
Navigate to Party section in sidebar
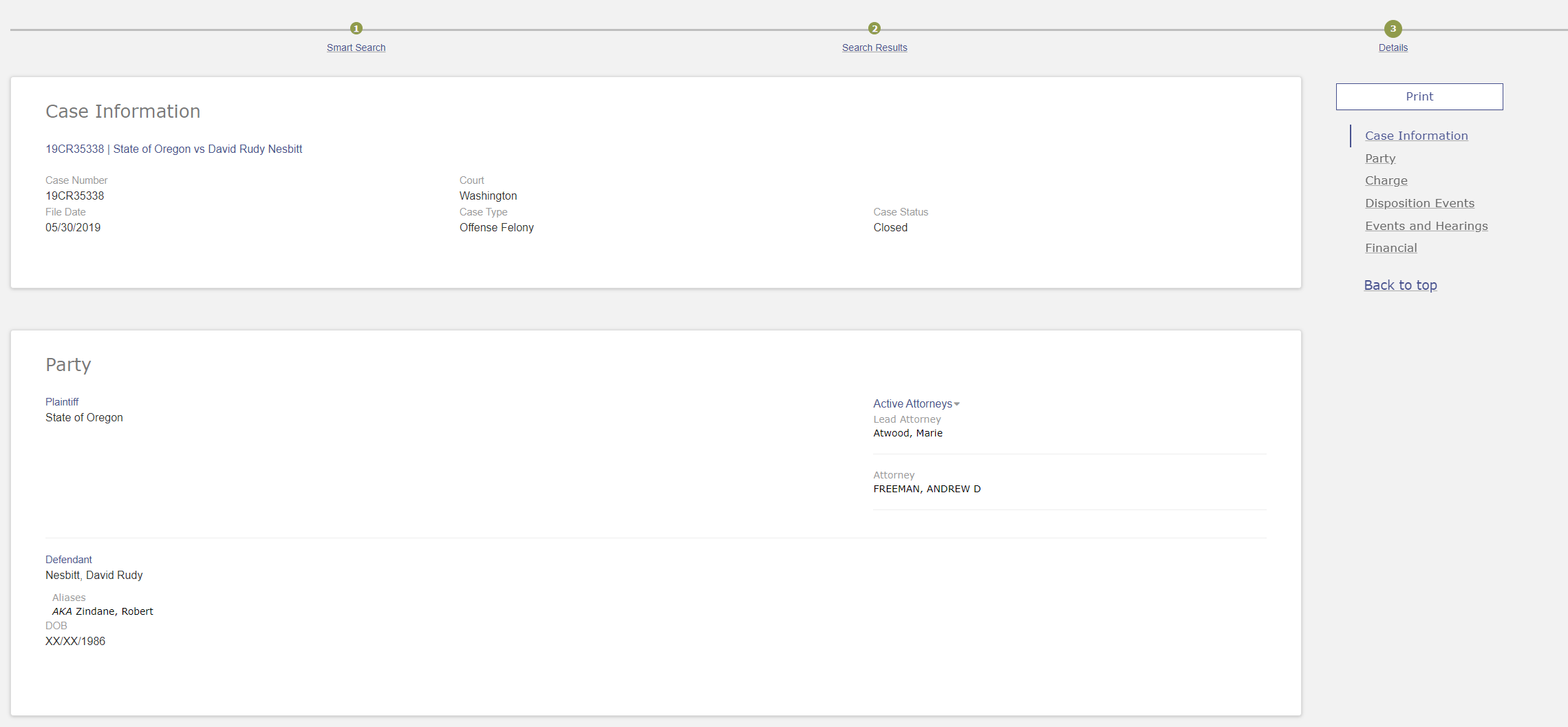pos(1379,158)
